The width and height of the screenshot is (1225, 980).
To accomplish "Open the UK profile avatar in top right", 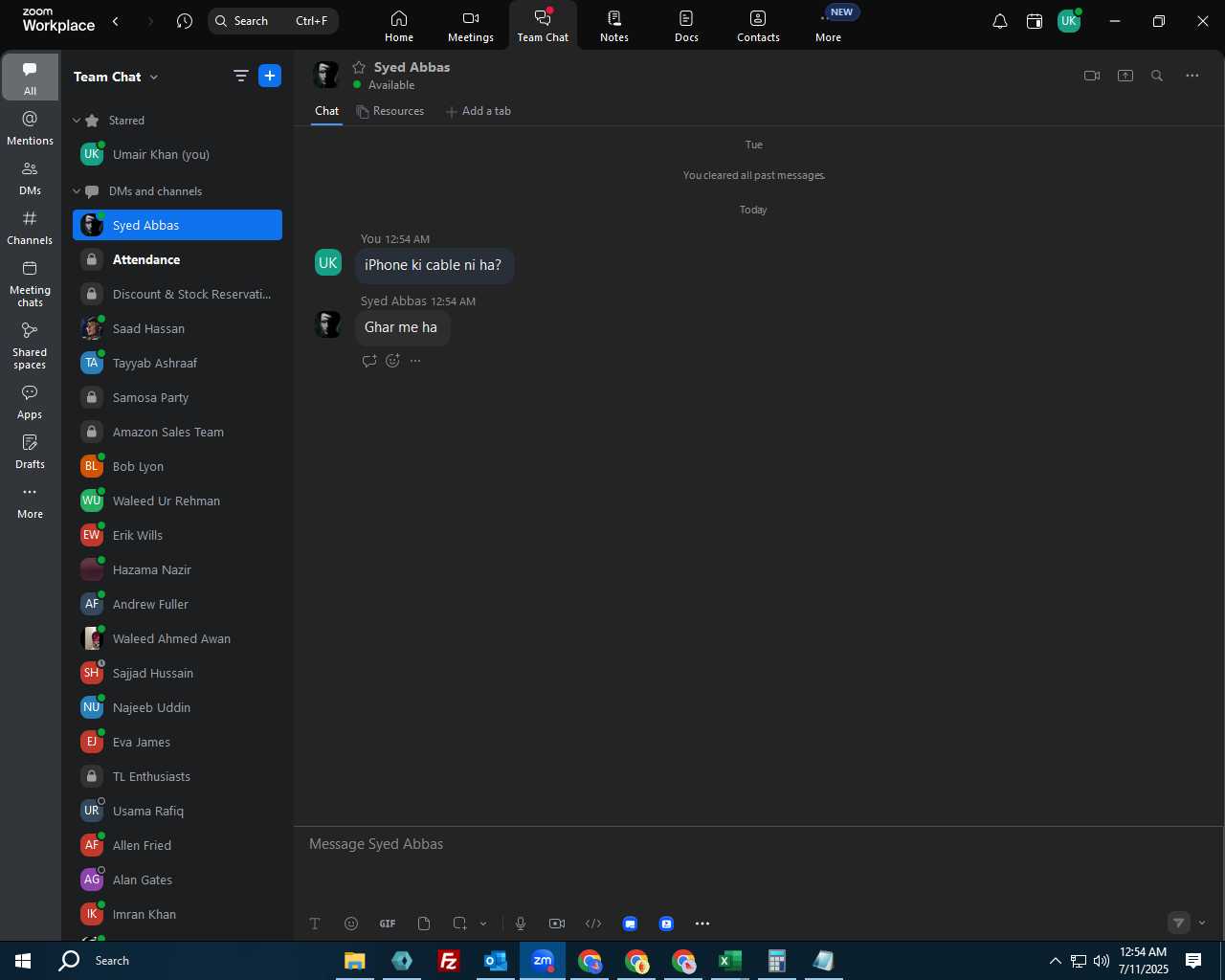I will (x=1069, y=21).
